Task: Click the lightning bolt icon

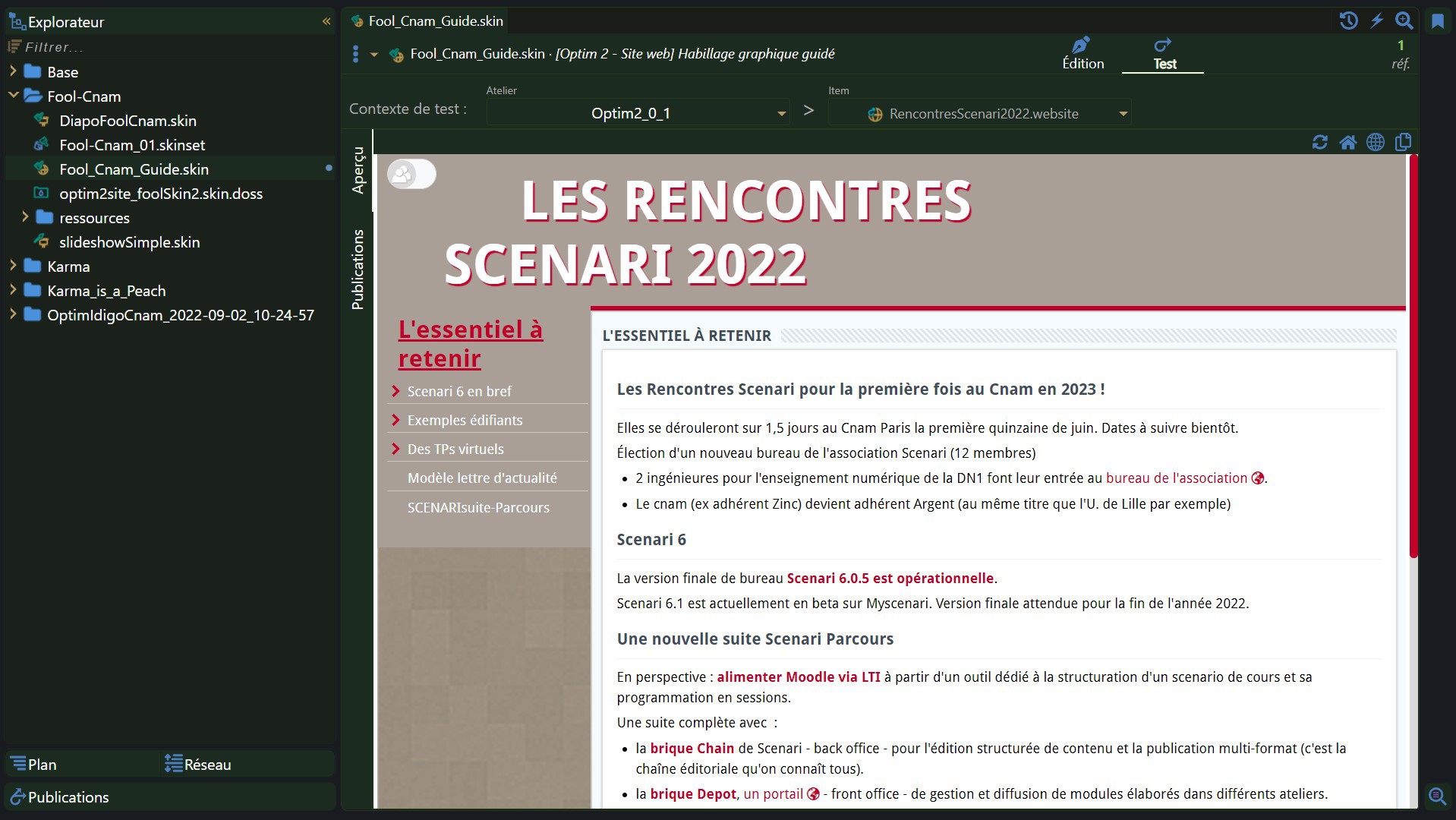Action: pos(1376,20)
